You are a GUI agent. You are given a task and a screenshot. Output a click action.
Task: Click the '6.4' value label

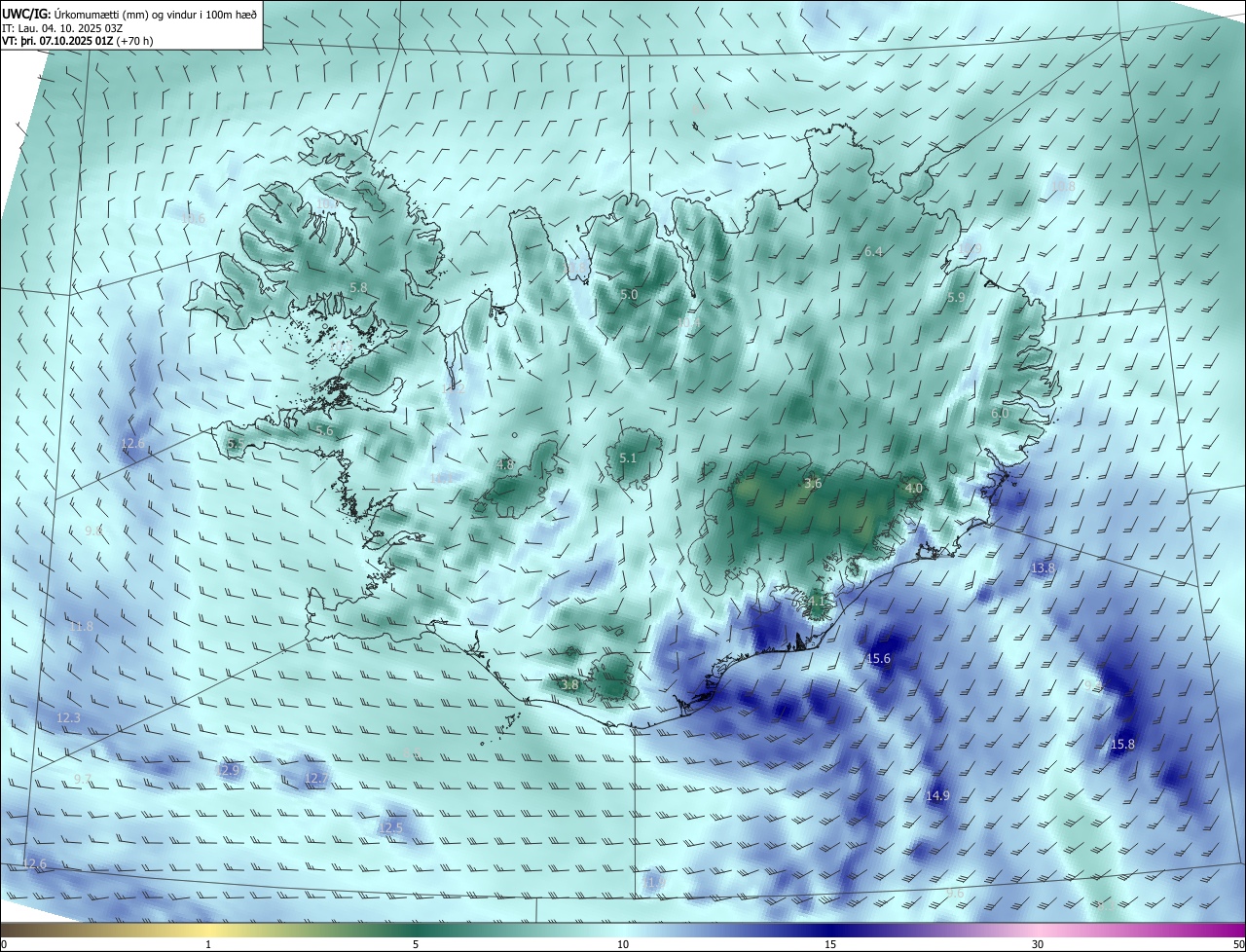(873, 252)
